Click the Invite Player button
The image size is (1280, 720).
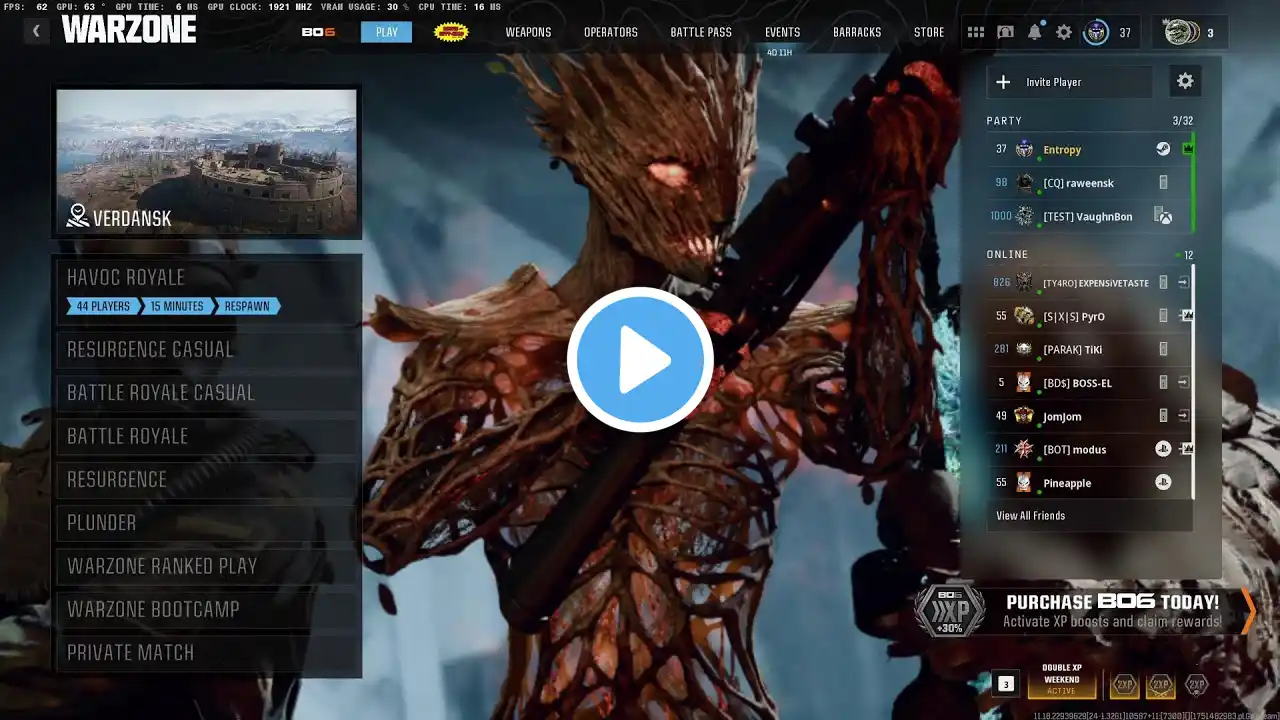coord(1070,82)
